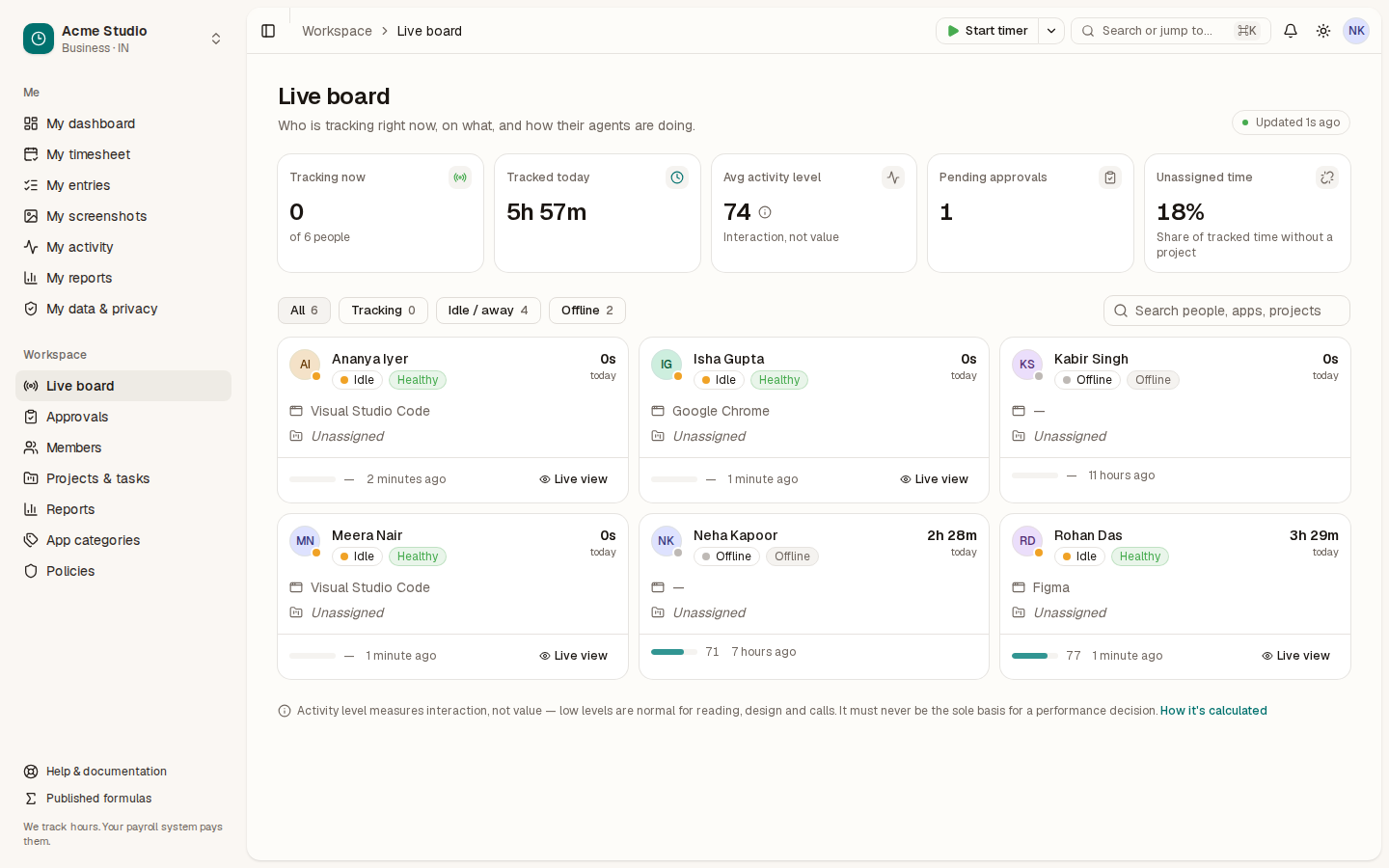This screenshot has width=1389, height=868.
Task: Click the Acme Studio clock logo
Action: pyautogui.click(x=39, y=39)
